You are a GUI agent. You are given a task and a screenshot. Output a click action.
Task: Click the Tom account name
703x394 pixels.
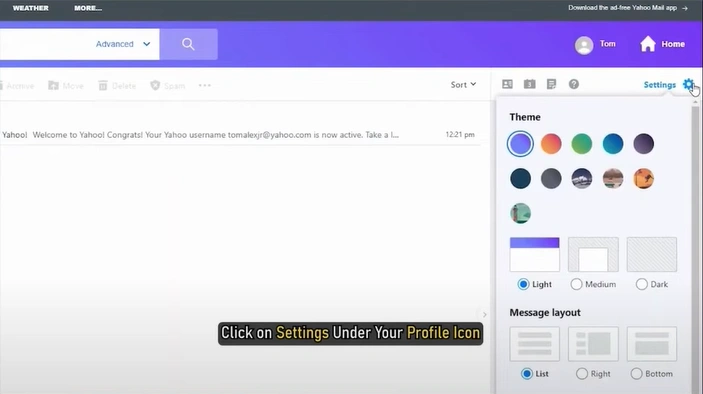click(608, 44)
